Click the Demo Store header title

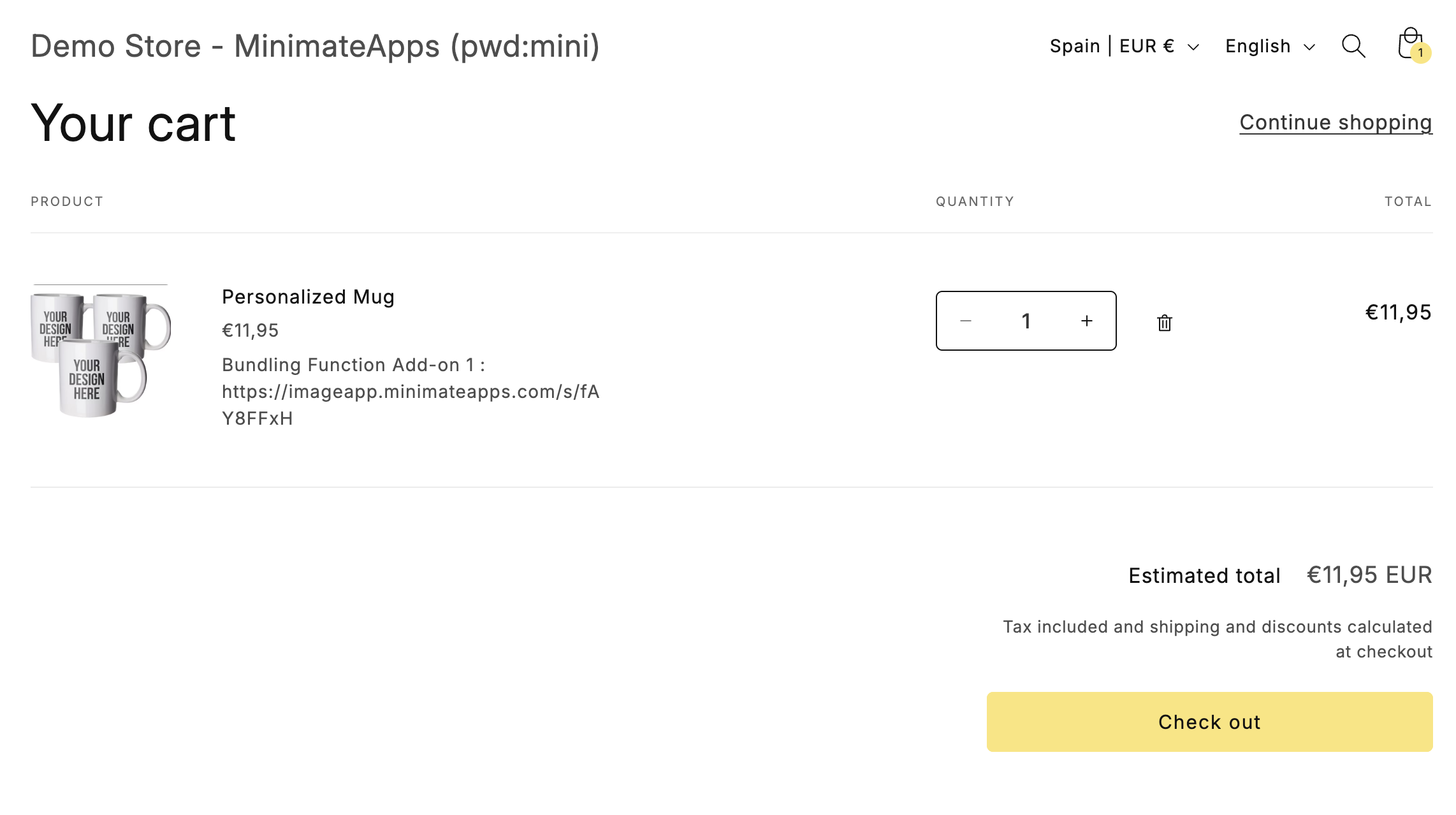(x=315, y=46)
